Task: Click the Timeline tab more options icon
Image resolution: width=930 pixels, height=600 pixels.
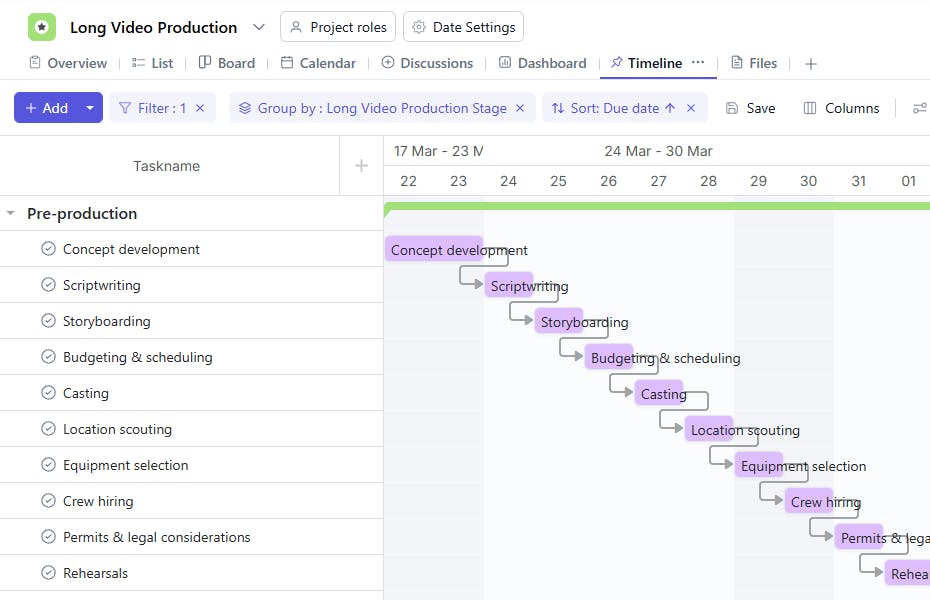Action: coord(698,62)
